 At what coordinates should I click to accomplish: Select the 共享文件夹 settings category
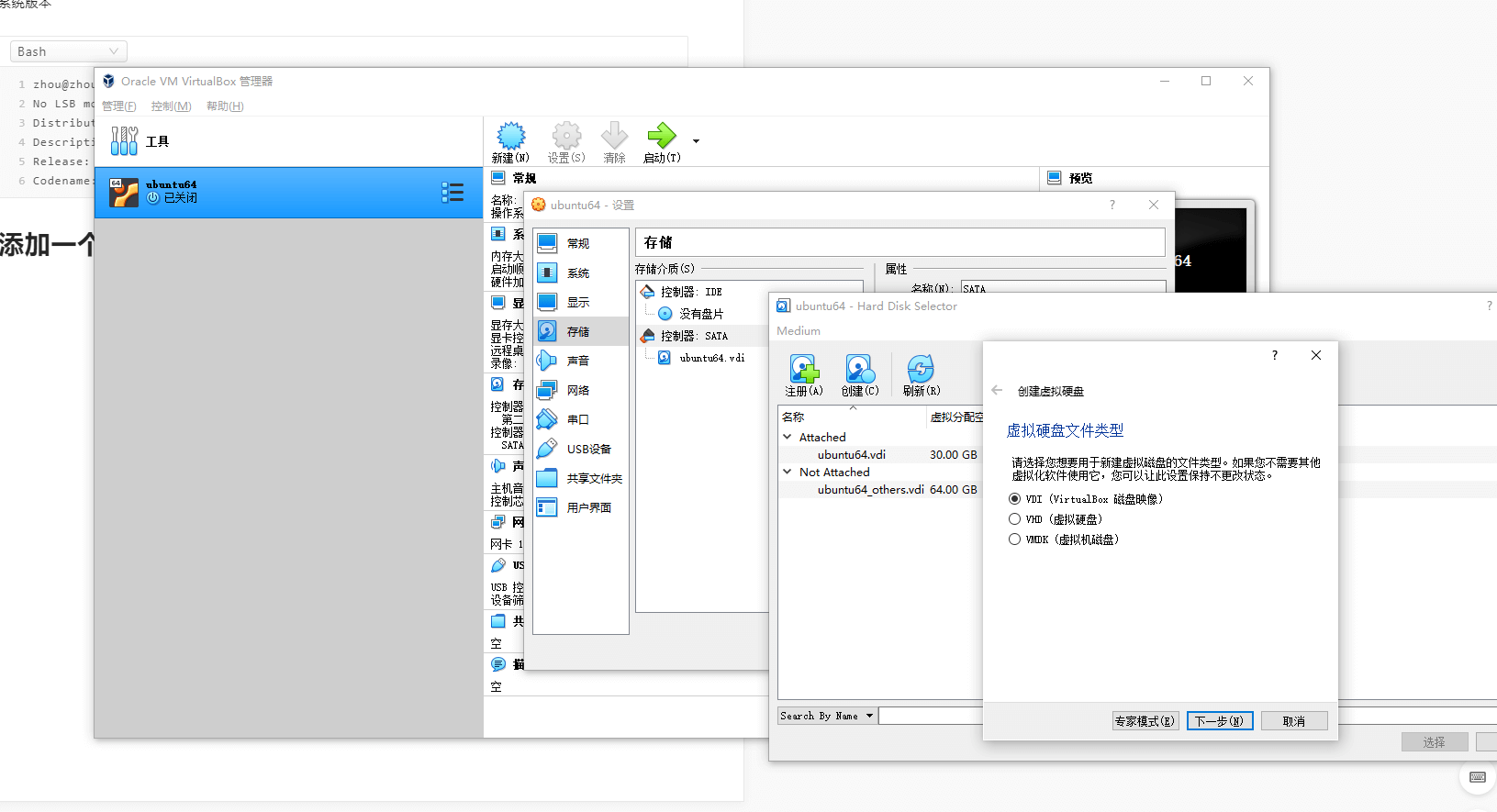pyautogui.click(x=581, y=478)
